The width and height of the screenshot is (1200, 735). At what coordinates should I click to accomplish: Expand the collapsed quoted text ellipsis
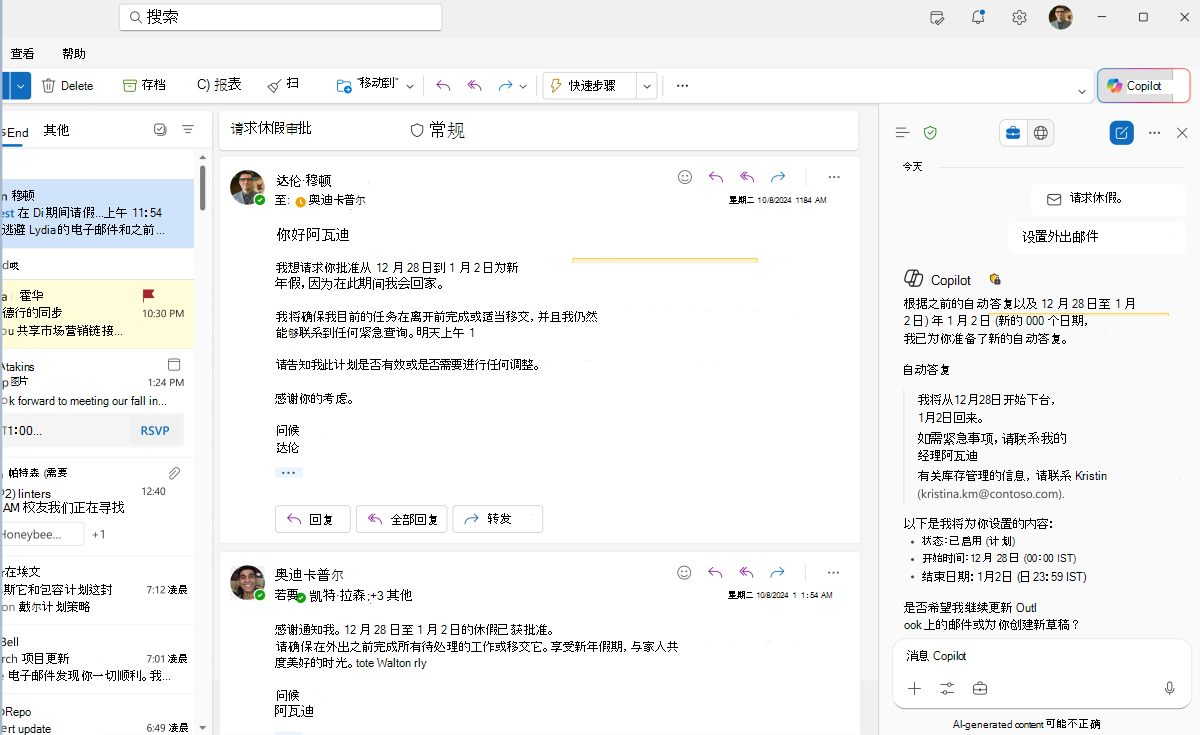tap(288, 472)
